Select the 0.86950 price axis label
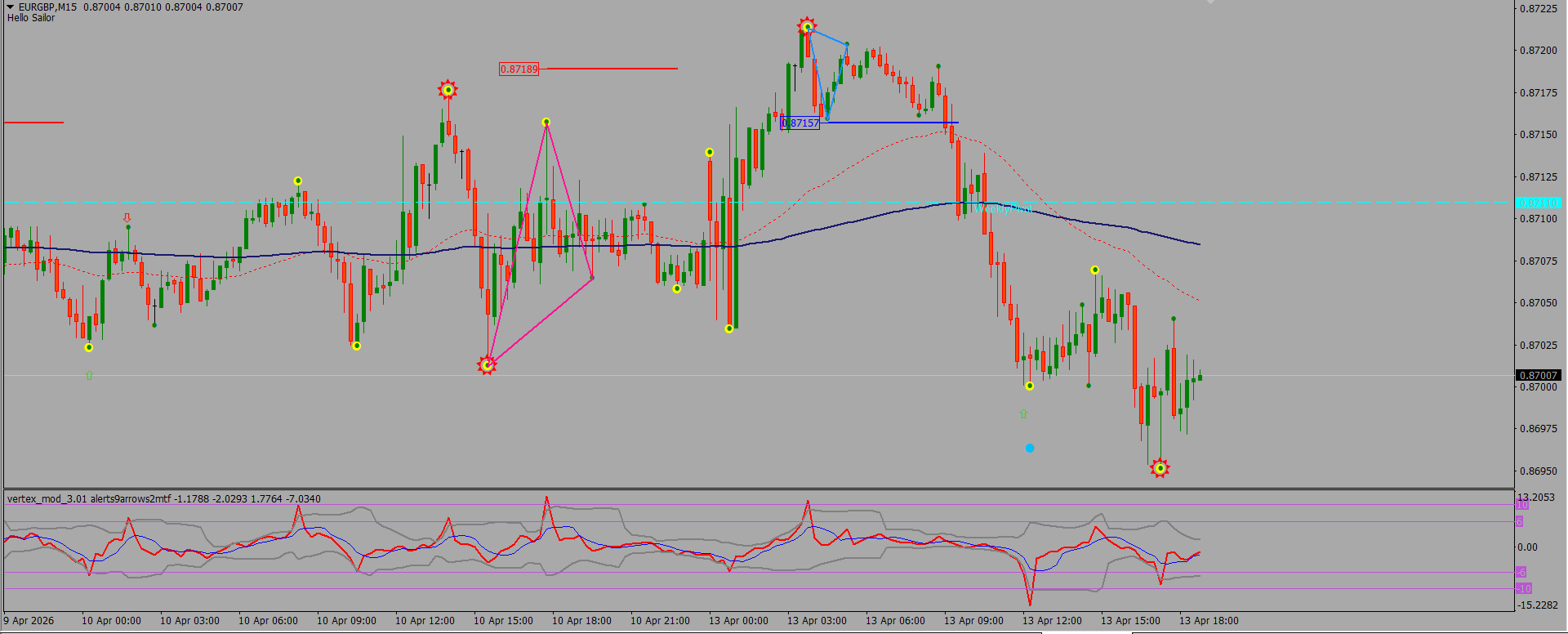 pyautogui.click(x=1539, y=471)
